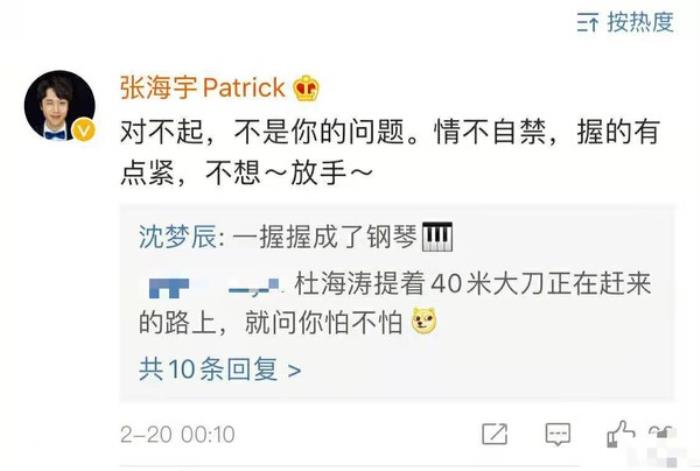Tap the username 张海宇Patrick
This screenshot has height=471, width=700.
pos(202,87)
